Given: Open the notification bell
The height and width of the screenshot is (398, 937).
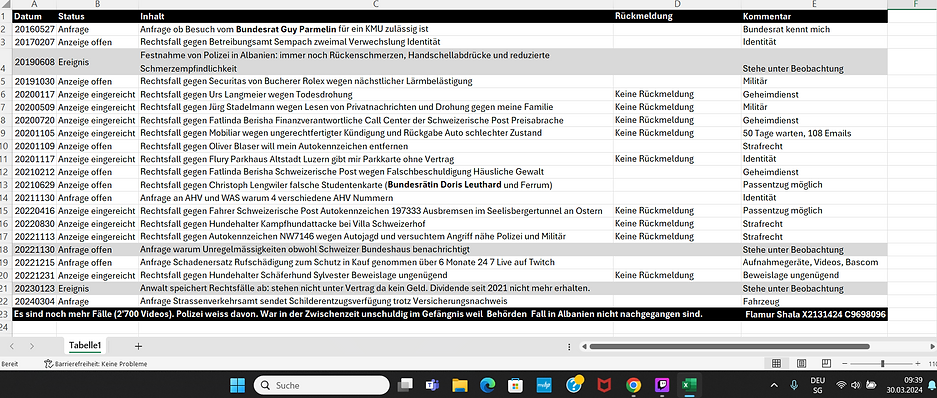Looking at the screenshot, I should pos(932,385).
